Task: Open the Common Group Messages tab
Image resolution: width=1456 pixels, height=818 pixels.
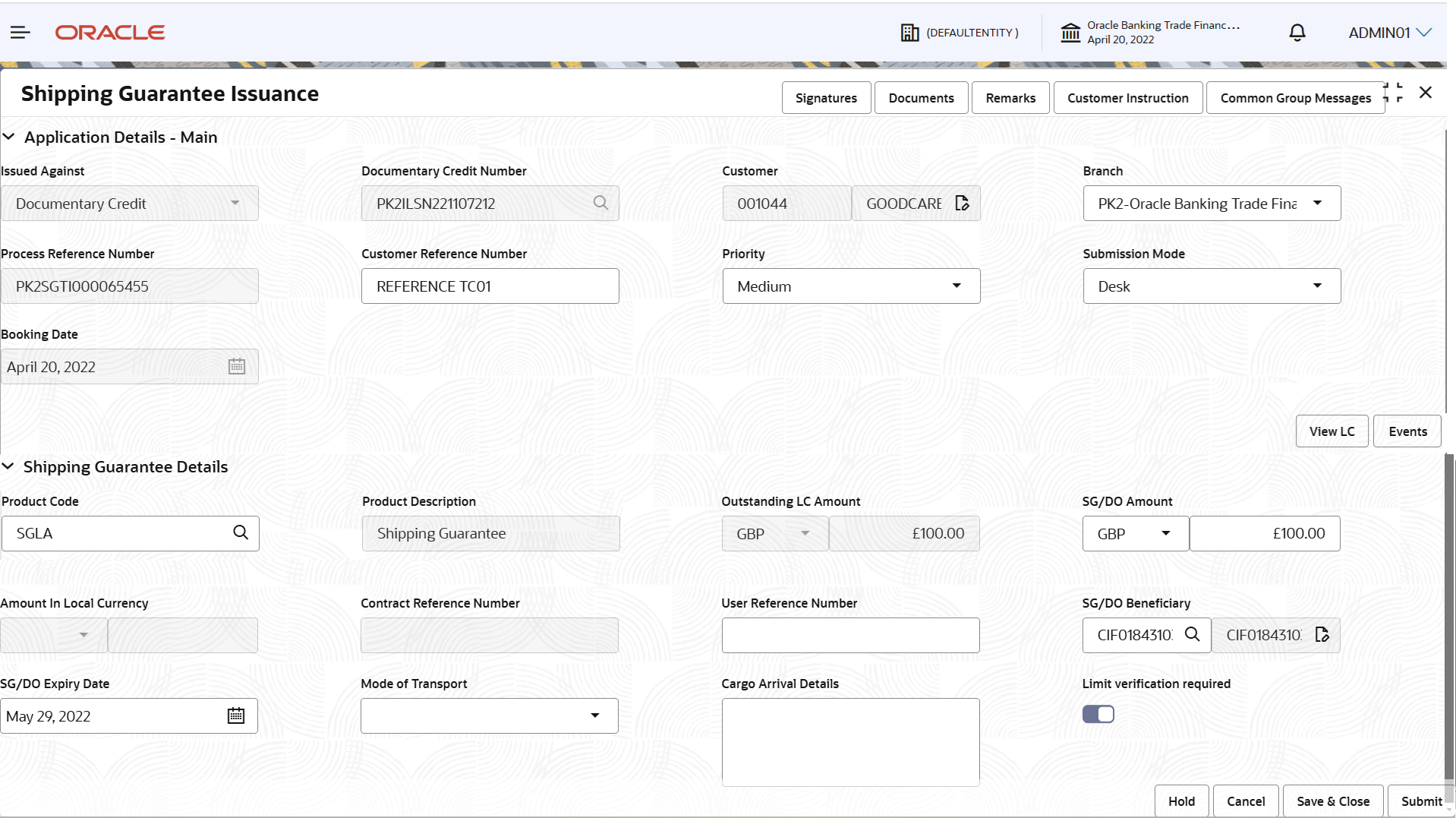Action: [1294, 97]
